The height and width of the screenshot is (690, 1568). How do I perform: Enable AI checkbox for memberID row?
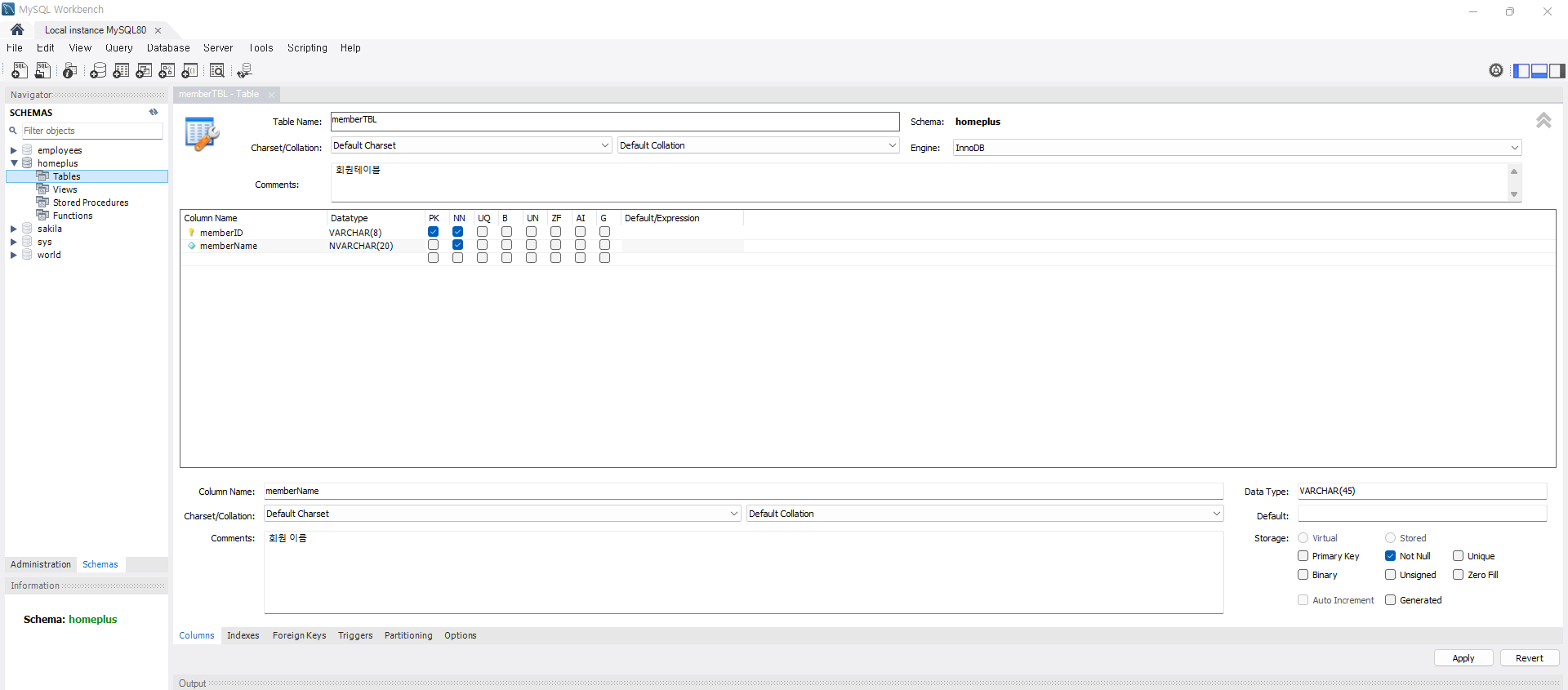click(581, 232)
